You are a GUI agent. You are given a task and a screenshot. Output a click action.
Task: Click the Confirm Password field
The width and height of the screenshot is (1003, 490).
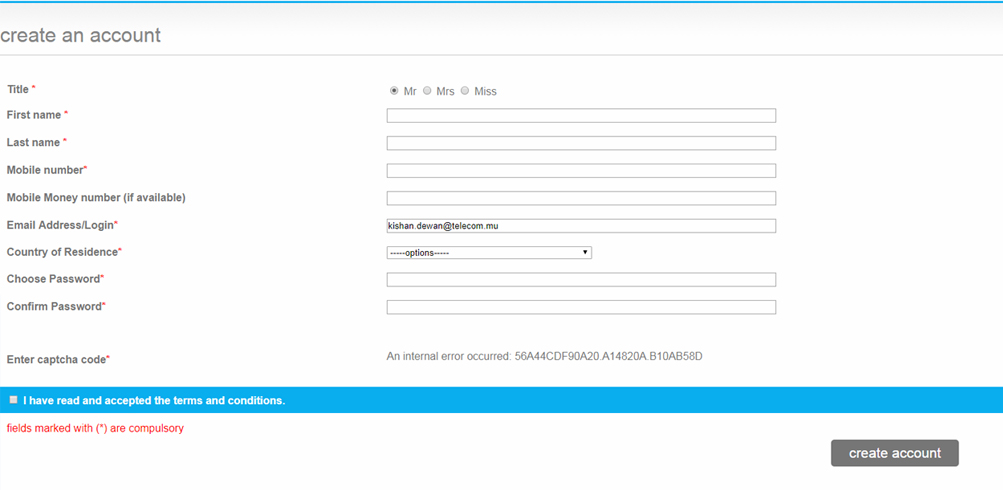coord(581,307)
